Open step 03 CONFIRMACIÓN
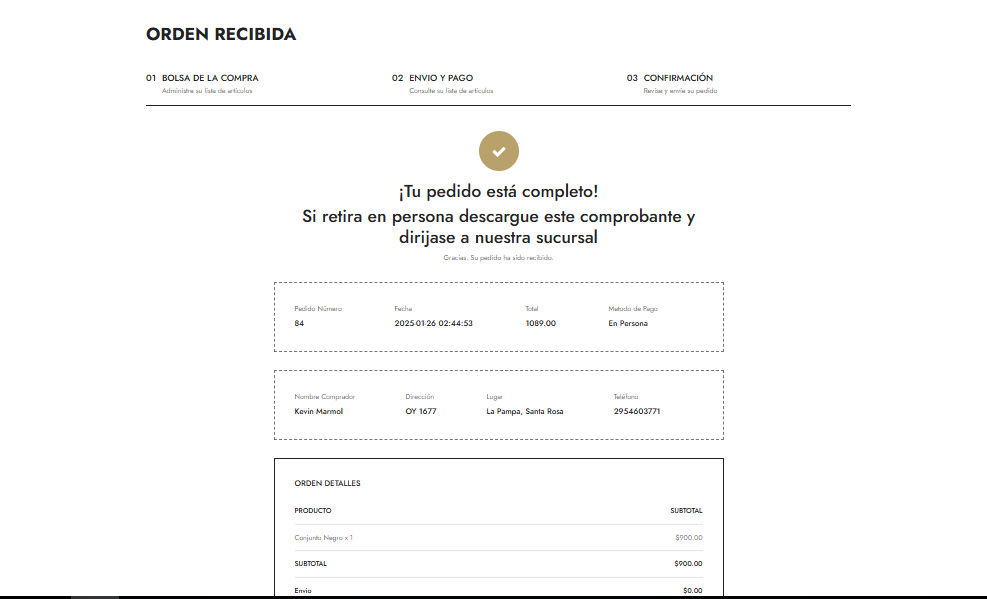987x599 pixels. tap(669, 77)
